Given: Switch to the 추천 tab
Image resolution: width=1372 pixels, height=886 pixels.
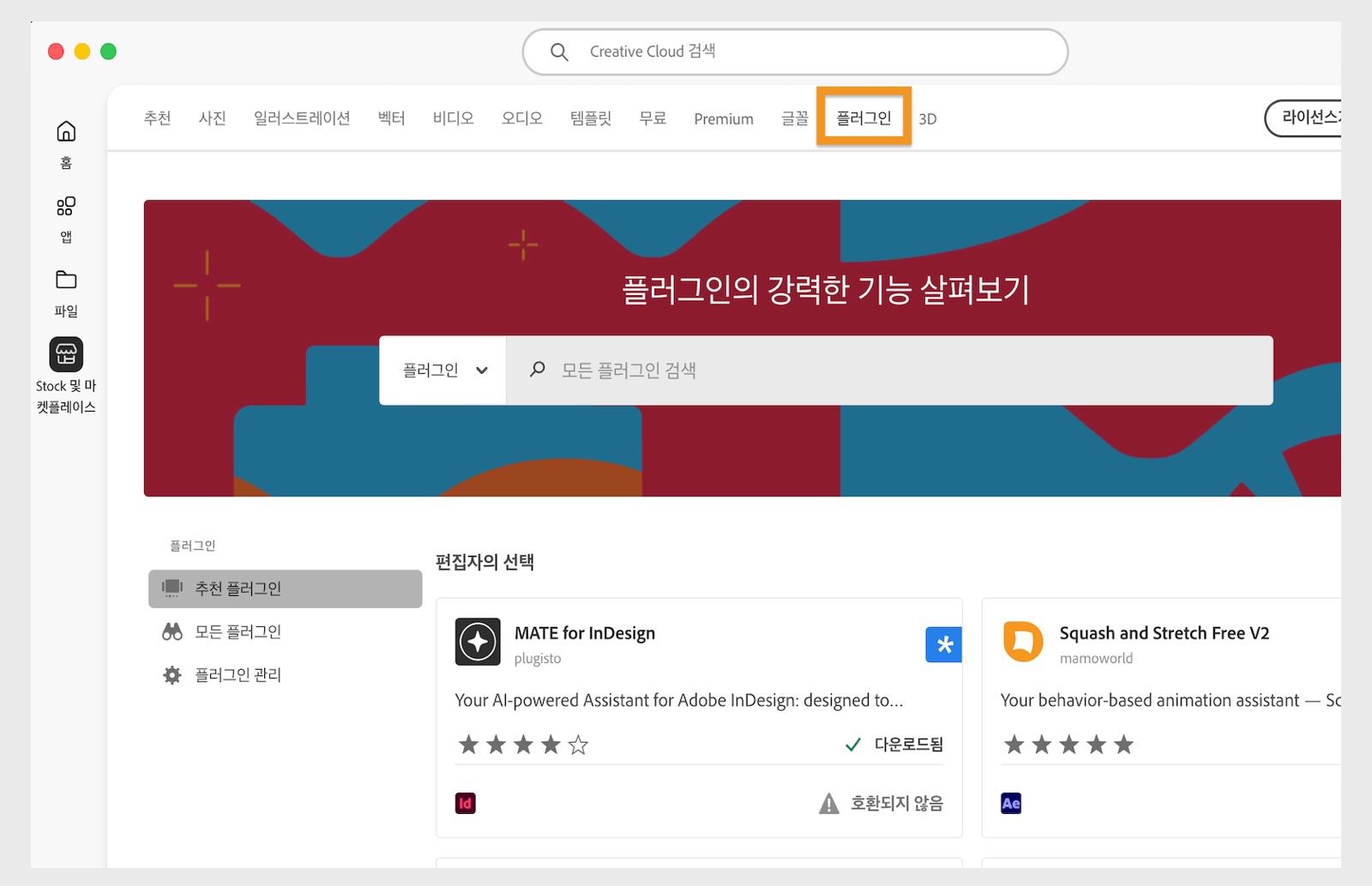Looking at the screenshot, I should [158, 118].
